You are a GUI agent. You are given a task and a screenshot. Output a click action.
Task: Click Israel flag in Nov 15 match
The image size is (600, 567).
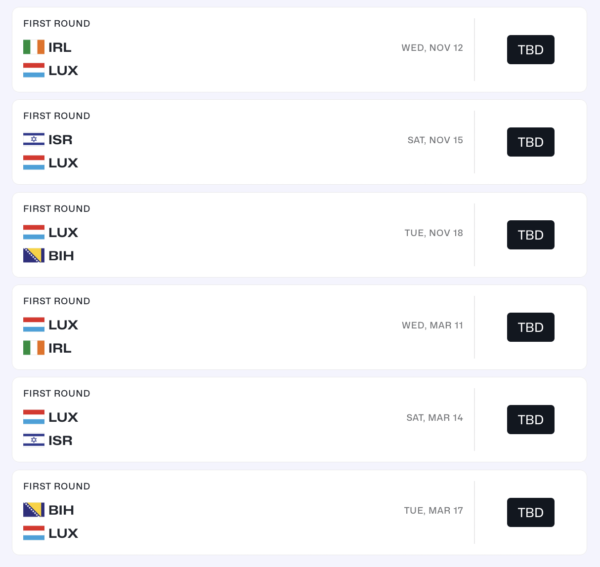click(34, 140)
